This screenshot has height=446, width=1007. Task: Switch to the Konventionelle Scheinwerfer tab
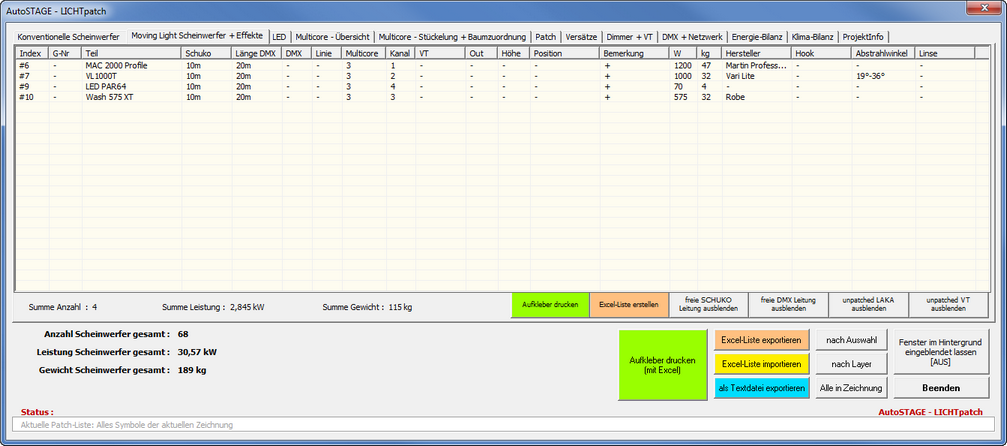(x=68, y=37)
